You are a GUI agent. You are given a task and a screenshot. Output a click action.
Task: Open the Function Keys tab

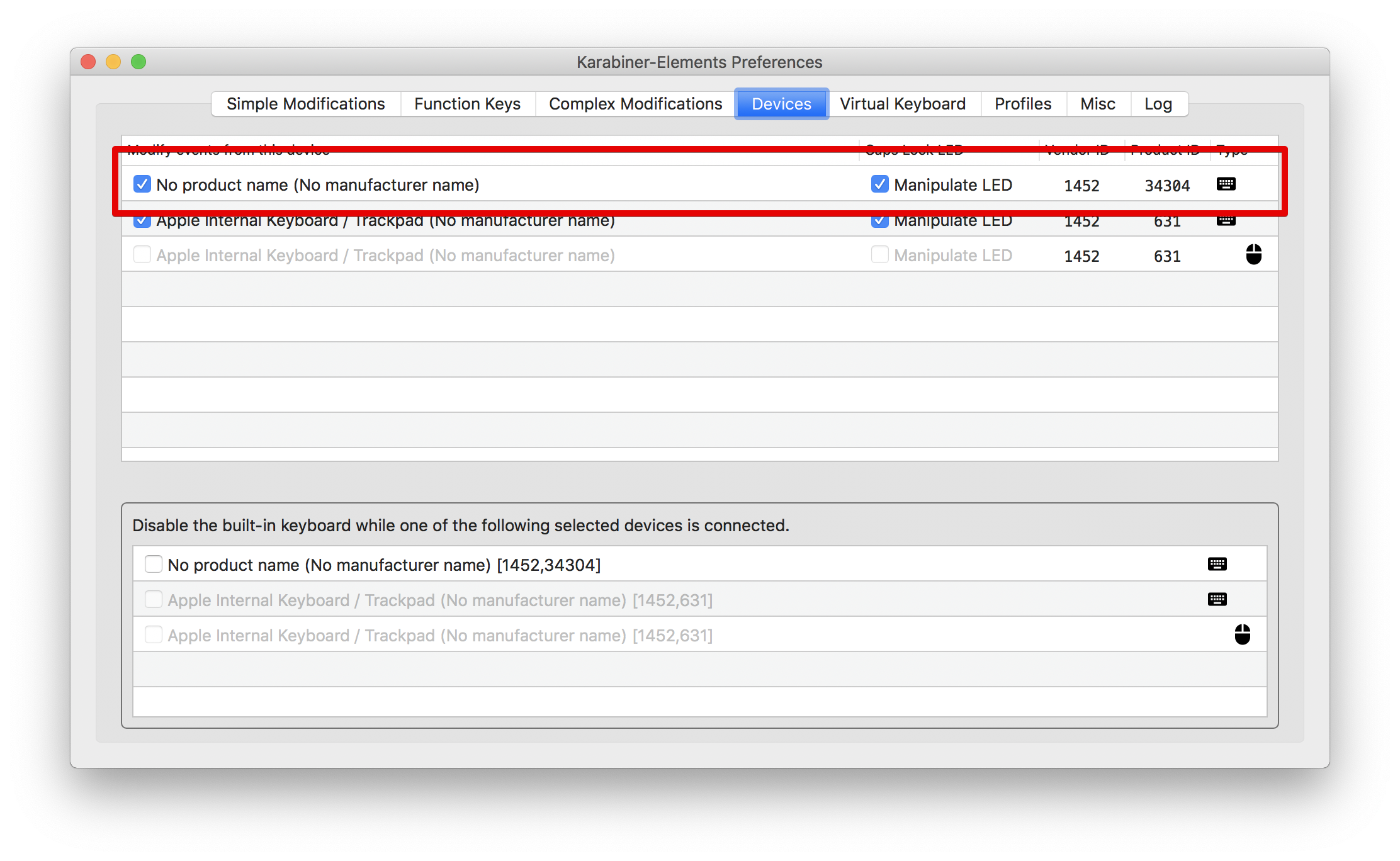467,104
